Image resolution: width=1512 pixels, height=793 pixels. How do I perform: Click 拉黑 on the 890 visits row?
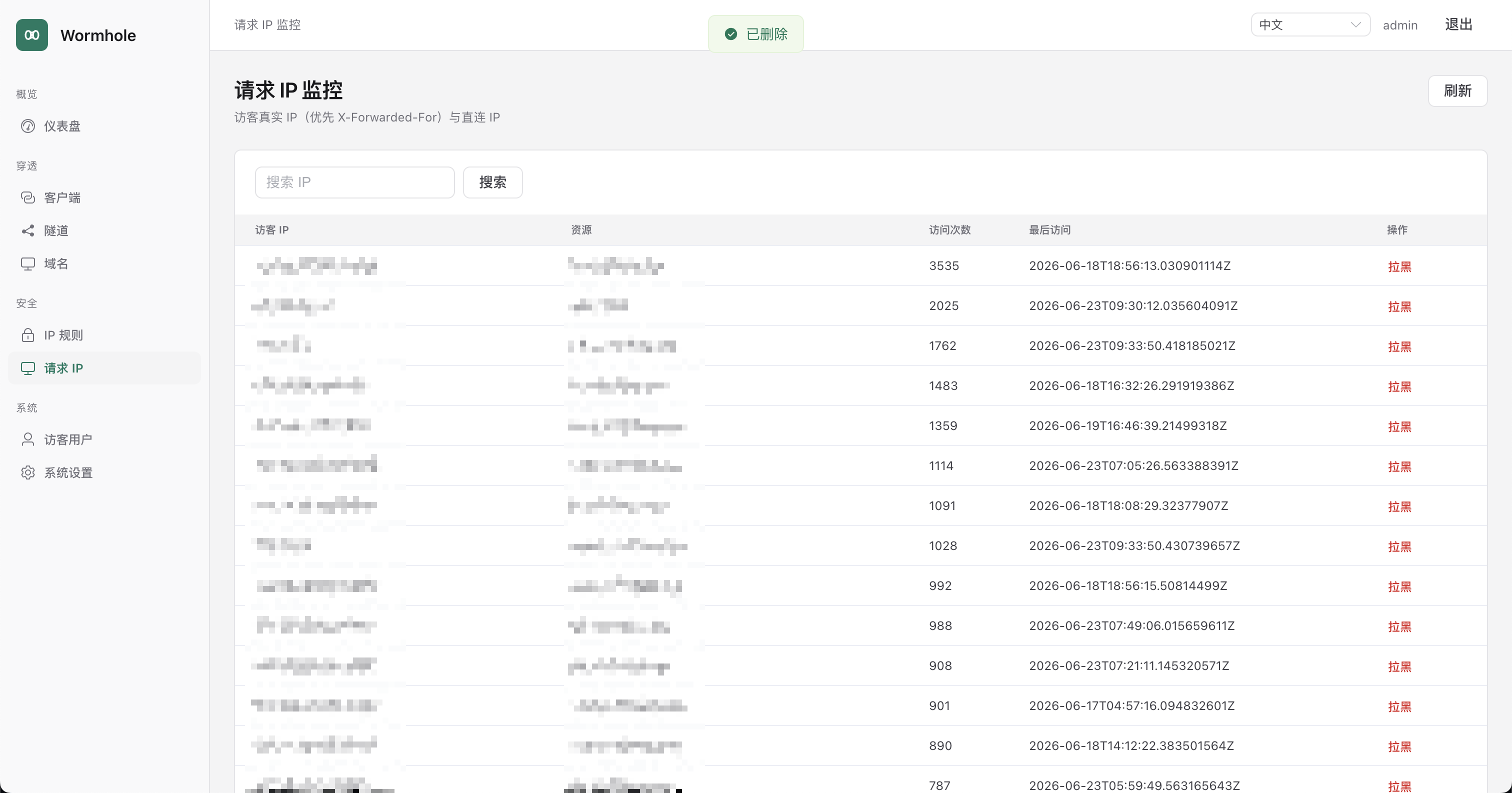(x=1399, y=746)
